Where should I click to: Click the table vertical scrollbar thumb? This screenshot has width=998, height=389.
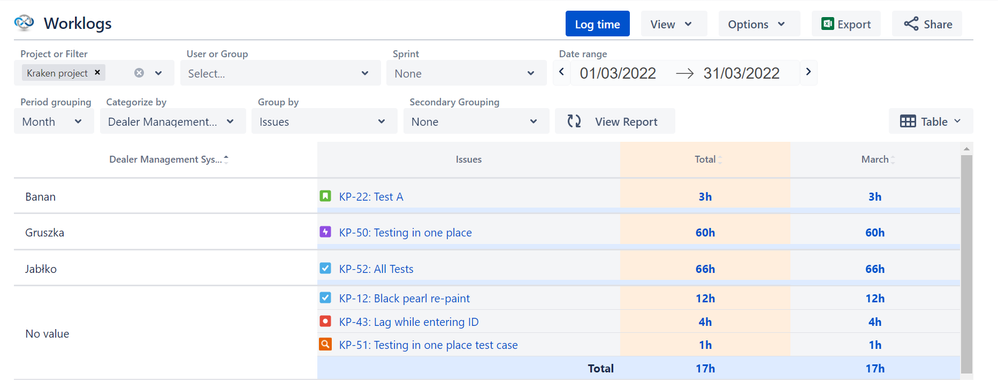pyautogui.click(x=966, y=264)
